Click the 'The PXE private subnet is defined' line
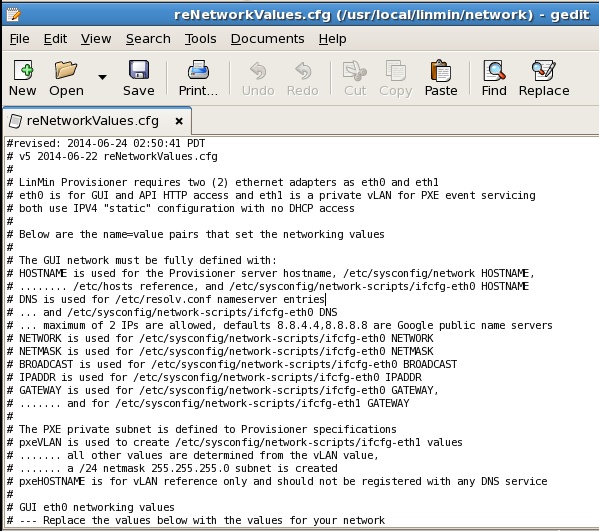 coord(202,429)
